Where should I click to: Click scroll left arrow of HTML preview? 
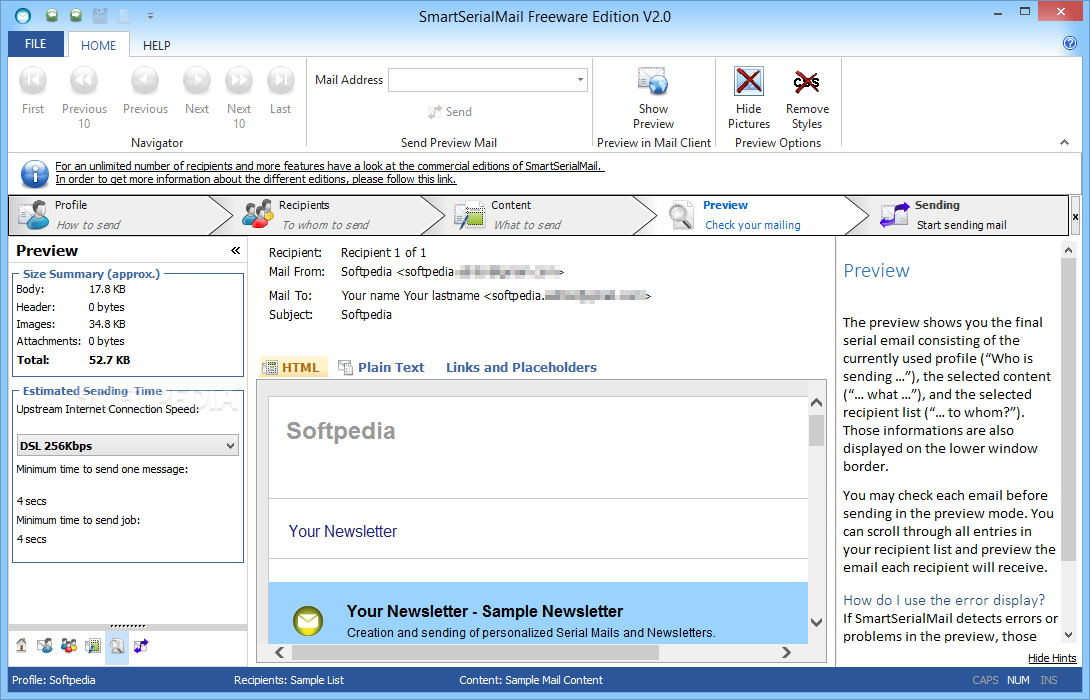[279, 652]
